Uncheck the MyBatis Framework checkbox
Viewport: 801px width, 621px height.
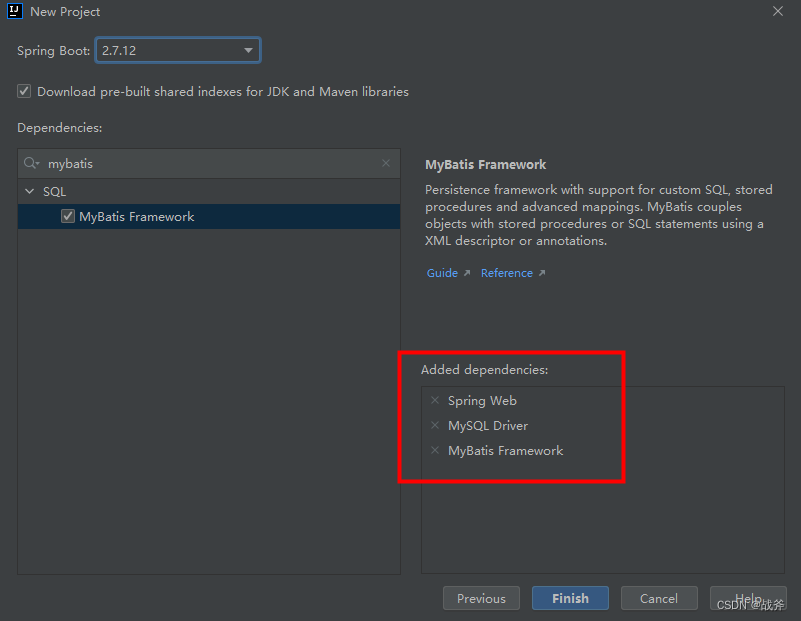(x=68, y=217)
